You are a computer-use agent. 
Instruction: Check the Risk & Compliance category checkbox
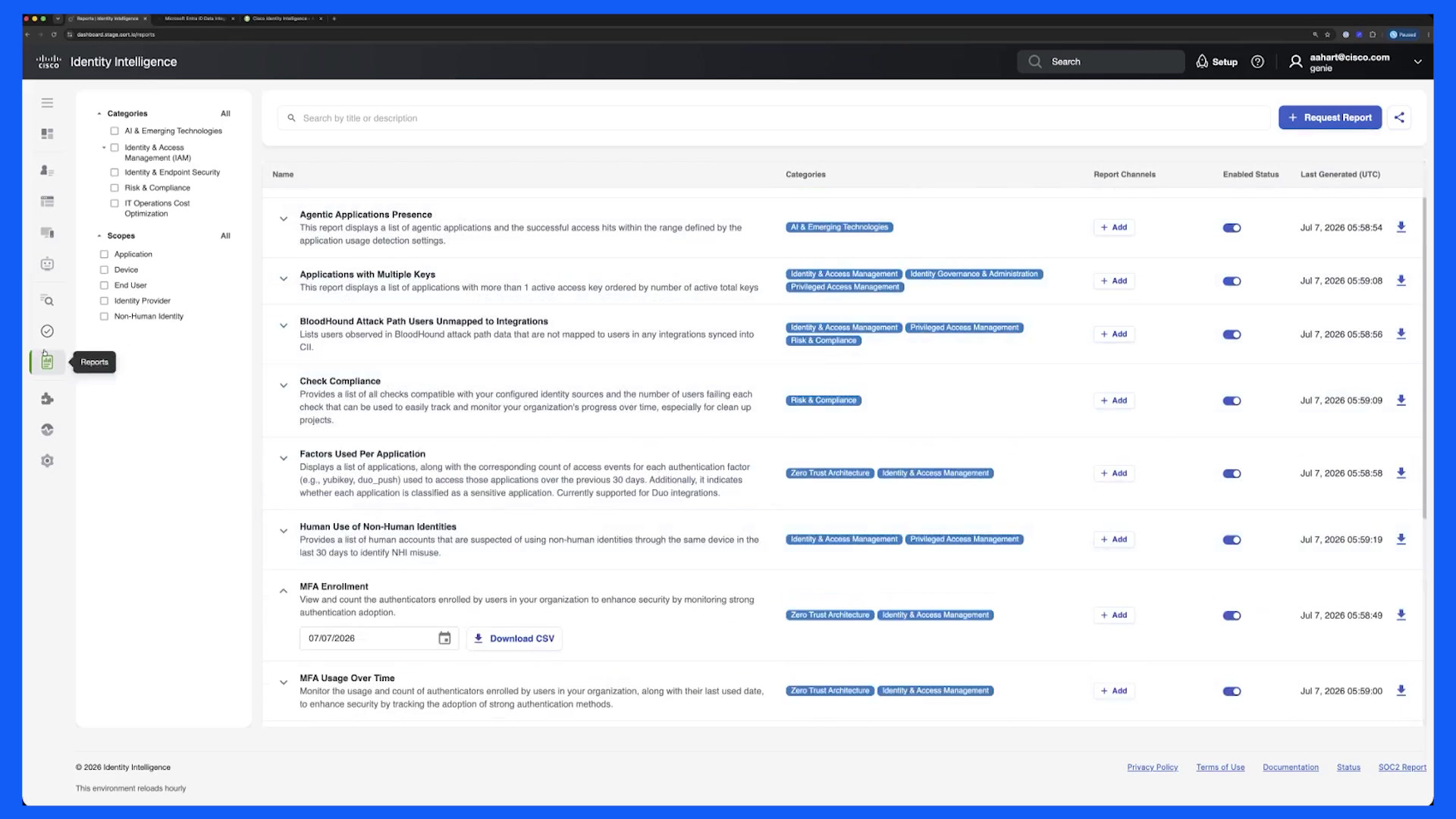(x=115, y=188)
